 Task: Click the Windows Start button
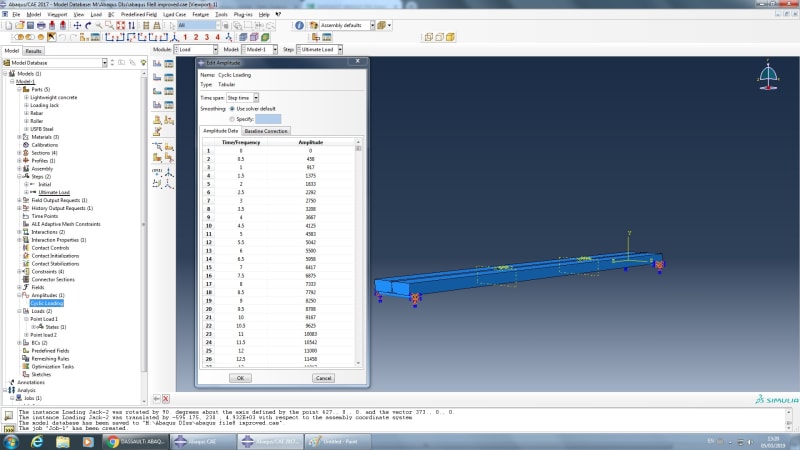click(x=11, y=442)
